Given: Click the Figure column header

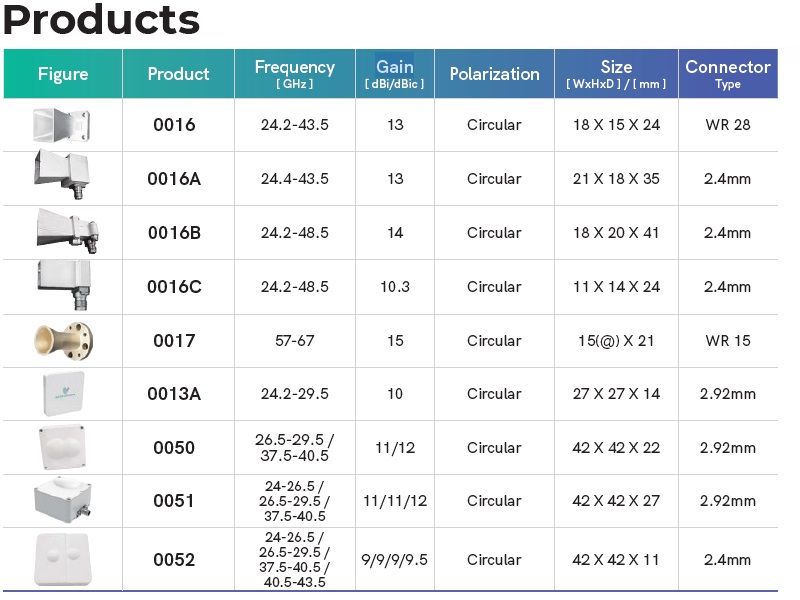Looking at the screenshot, I should point(63,74).
